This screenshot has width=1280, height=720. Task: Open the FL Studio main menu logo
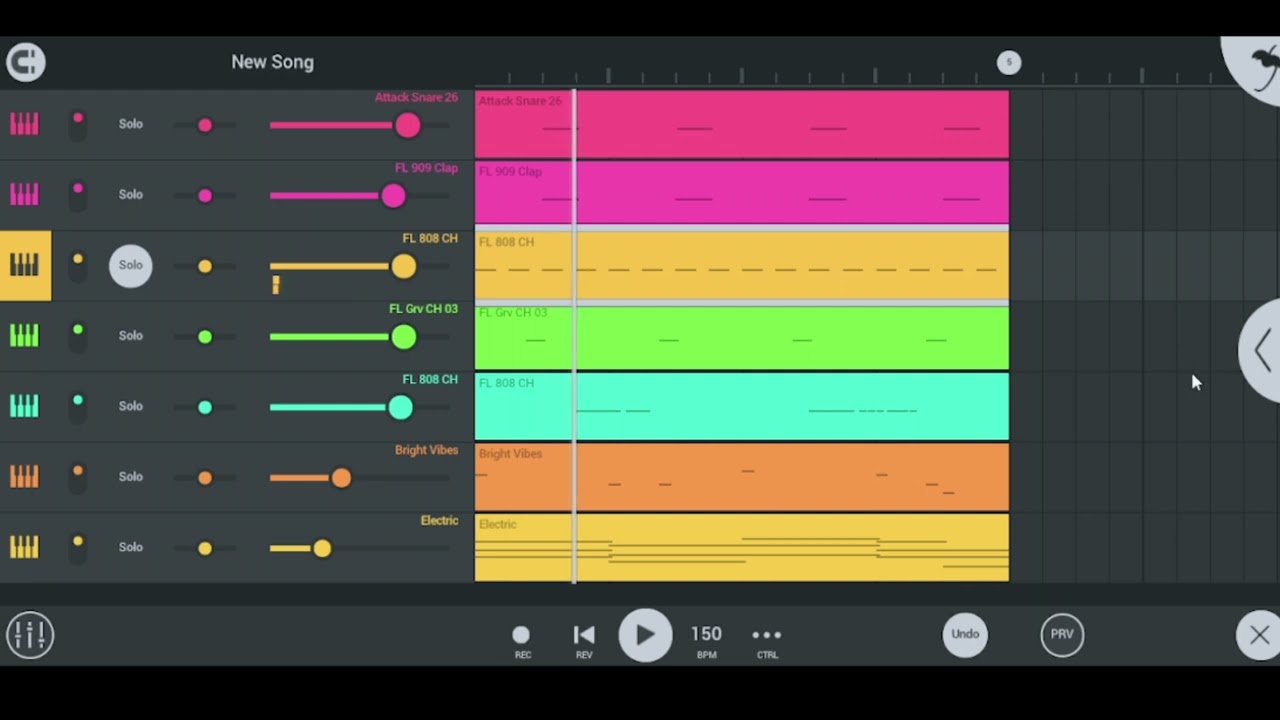[26, 62]
